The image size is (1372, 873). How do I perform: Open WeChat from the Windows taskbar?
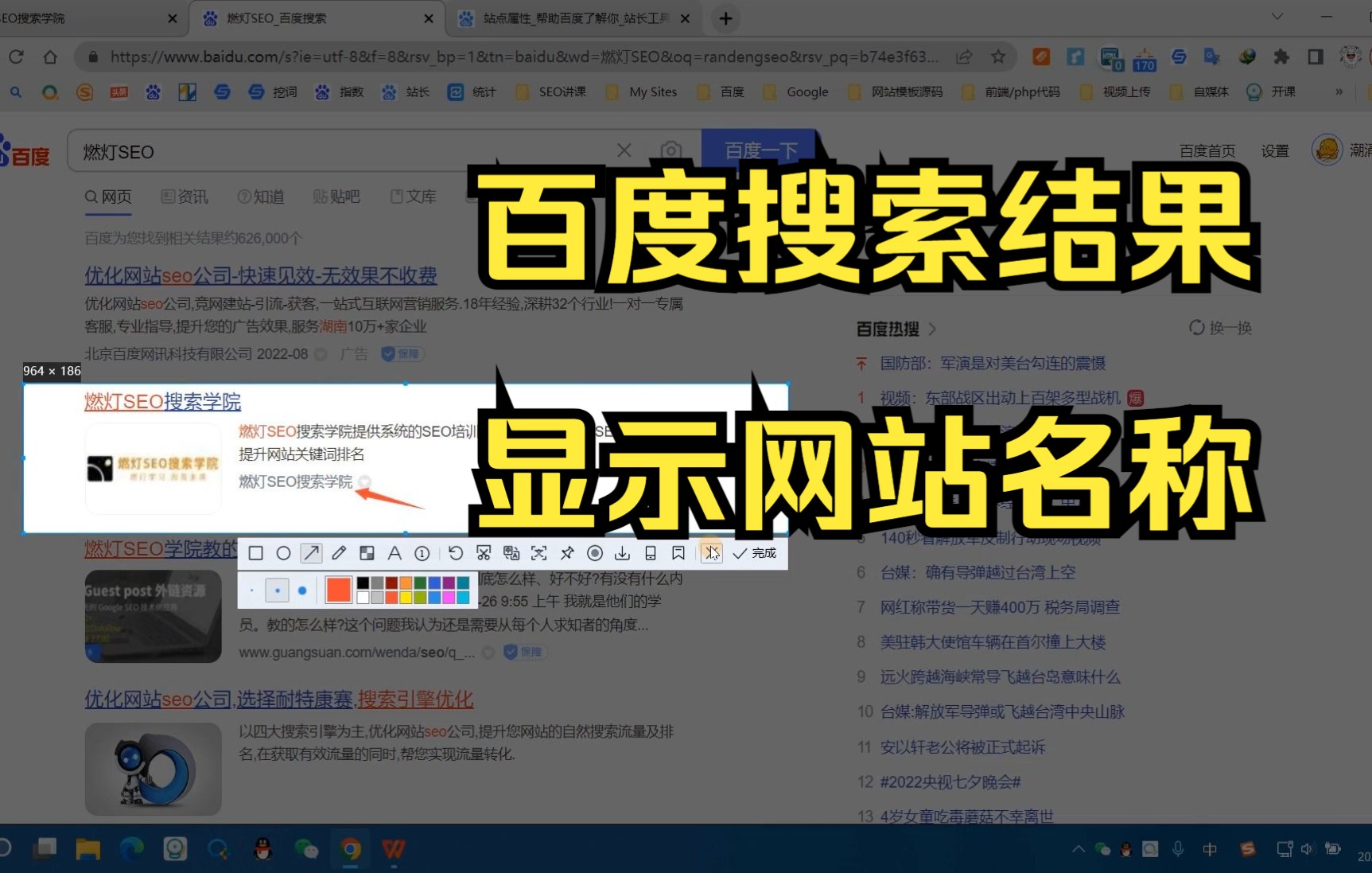tap(306, 849)
